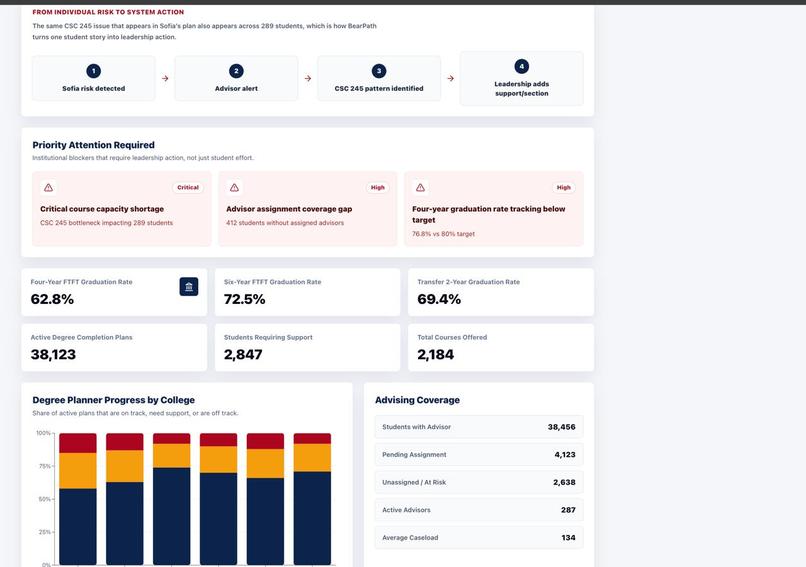Select step 1 circle Sofia risk detected
Viewport: 806px width, 567px height.
coord(94,71)
